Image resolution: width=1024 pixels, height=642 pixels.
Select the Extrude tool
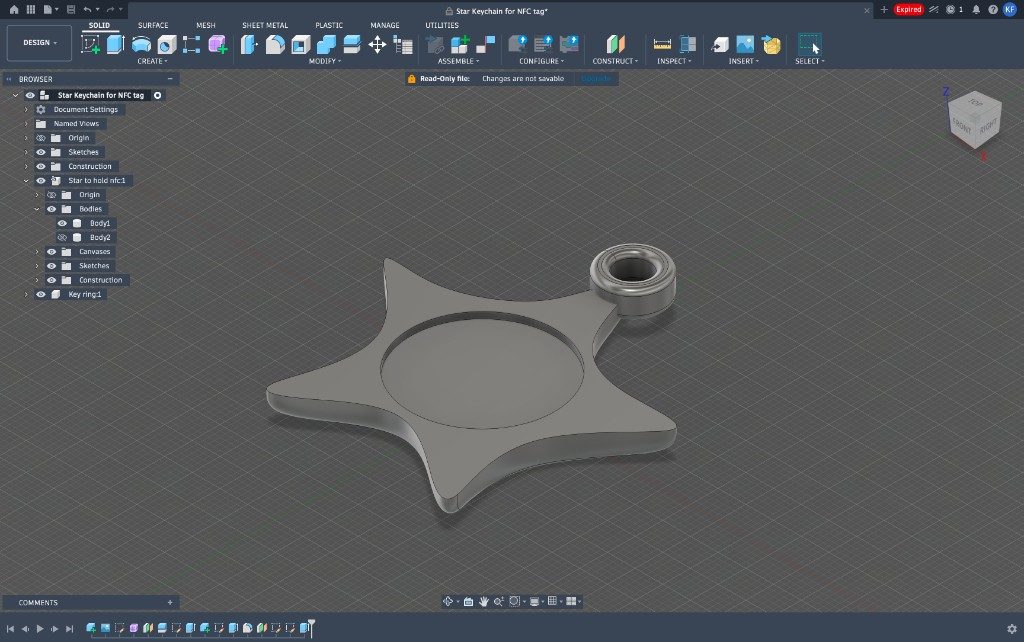(116, 44)
